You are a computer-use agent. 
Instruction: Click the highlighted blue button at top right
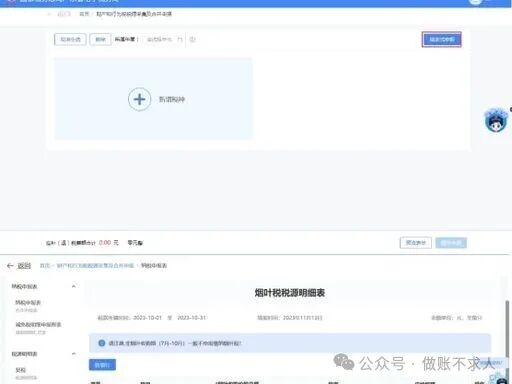coord(442,39)
